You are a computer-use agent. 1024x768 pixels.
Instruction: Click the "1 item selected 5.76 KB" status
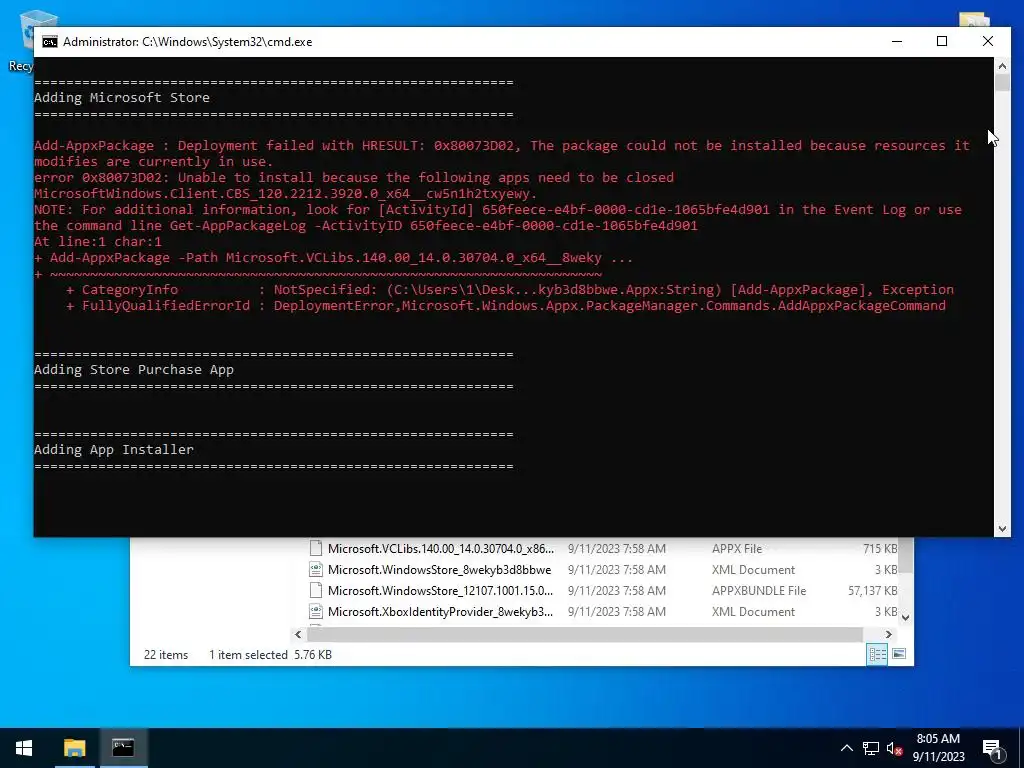click(x=270, y=655)
